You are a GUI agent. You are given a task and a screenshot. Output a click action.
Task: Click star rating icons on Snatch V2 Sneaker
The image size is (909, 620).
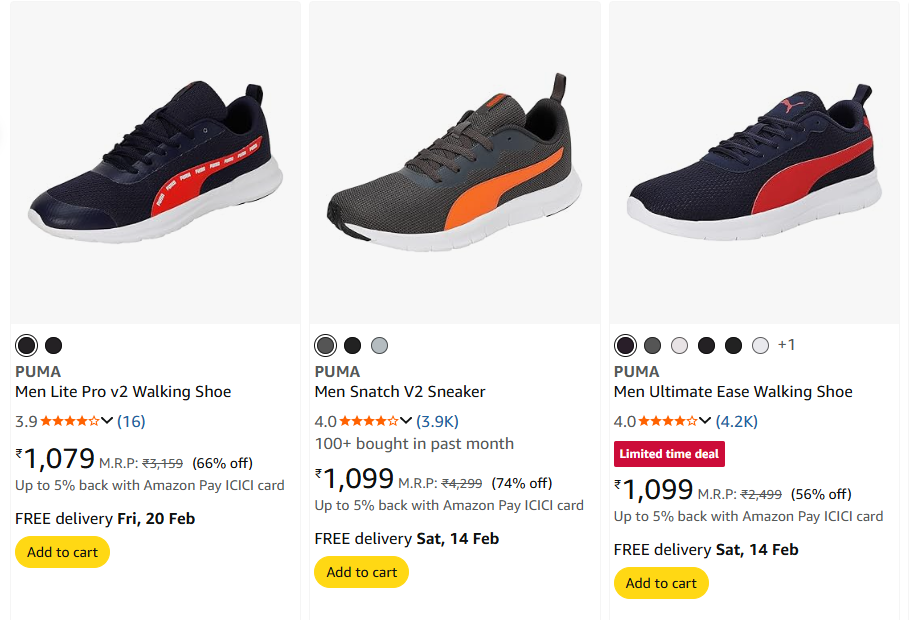pyautogui.click(x=369, y=421)
